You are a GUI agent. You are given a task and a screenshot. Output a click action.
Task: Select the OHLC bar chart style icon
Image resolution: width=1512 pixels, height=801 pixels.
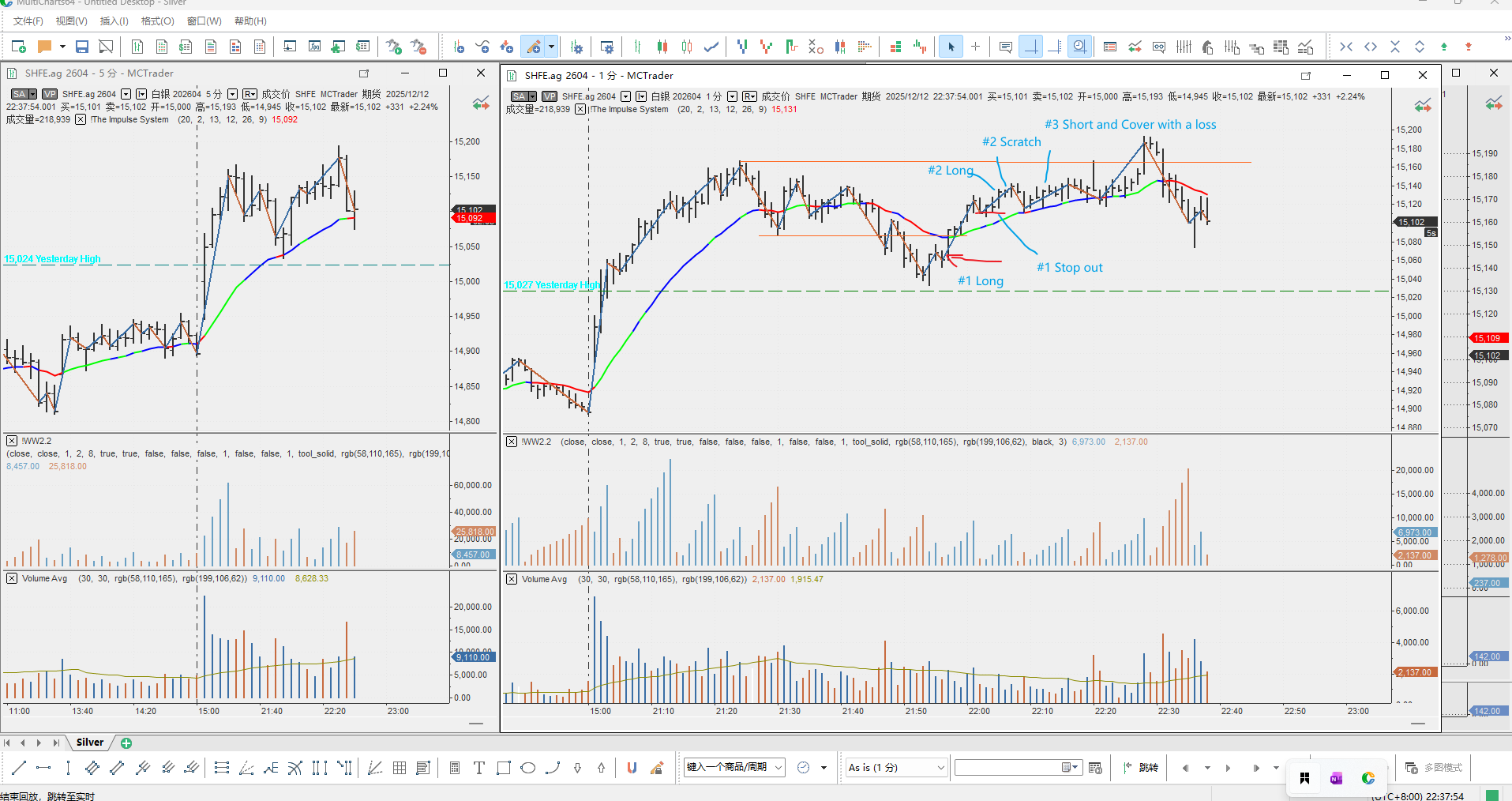coord(638,47)
